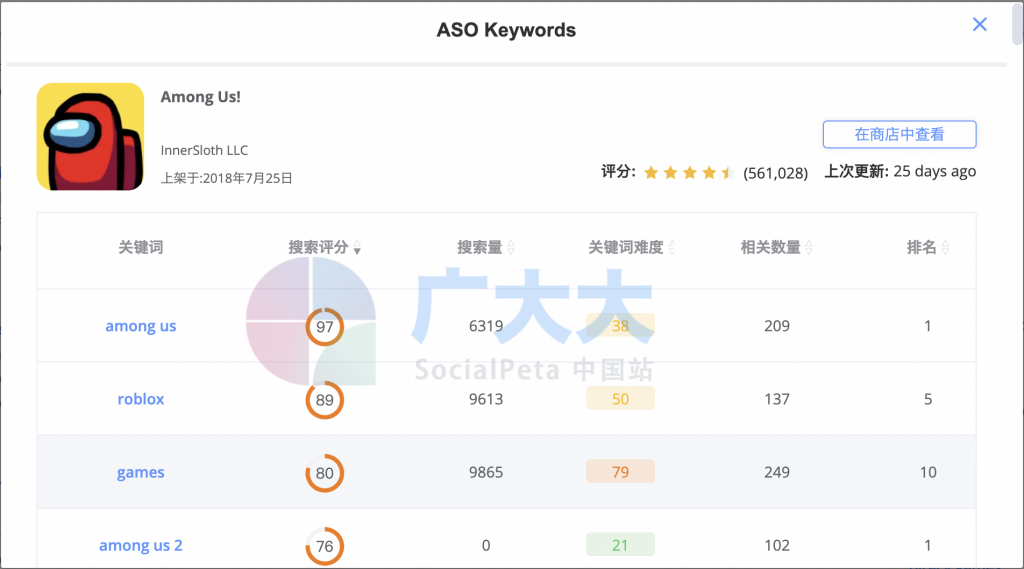Screen dimensions: 1024x569
Task: Click the 'Among Us!' app title
Action: tap(200, 97)
